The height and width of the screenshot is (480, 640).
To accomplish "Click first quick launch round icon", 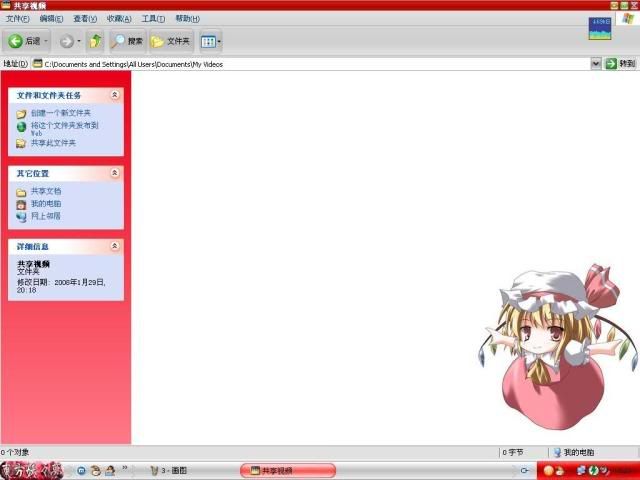I will [81, 471].
